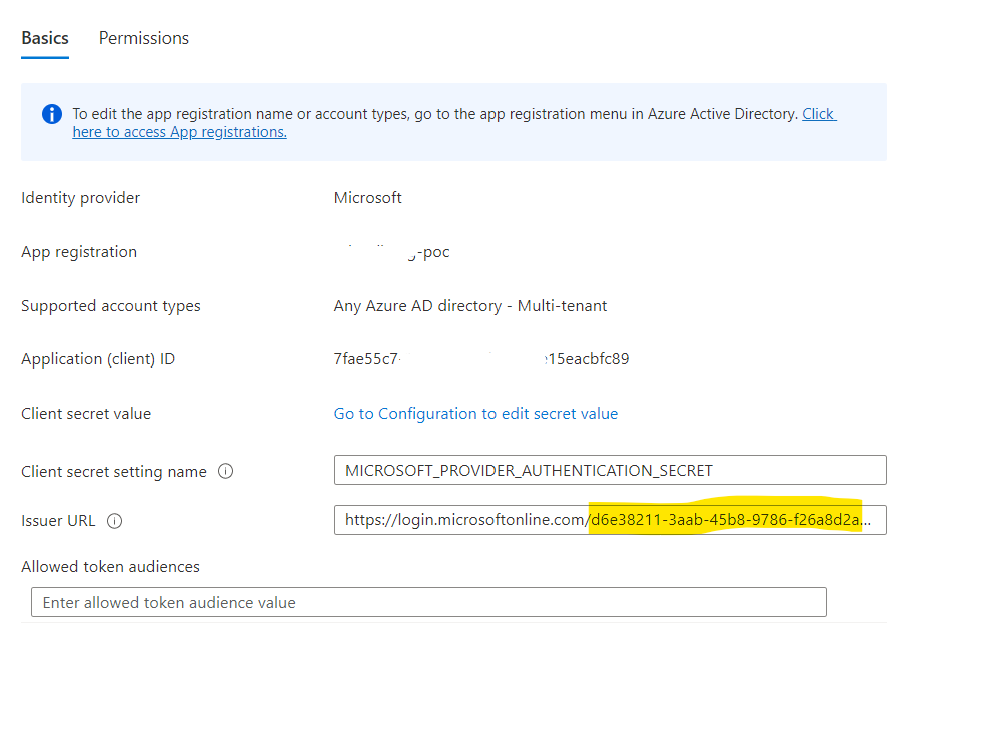Viewport: 984px width, 732px height.
Task: Click the 'Client secret setting name' label
Action: [x=114, y=471]
